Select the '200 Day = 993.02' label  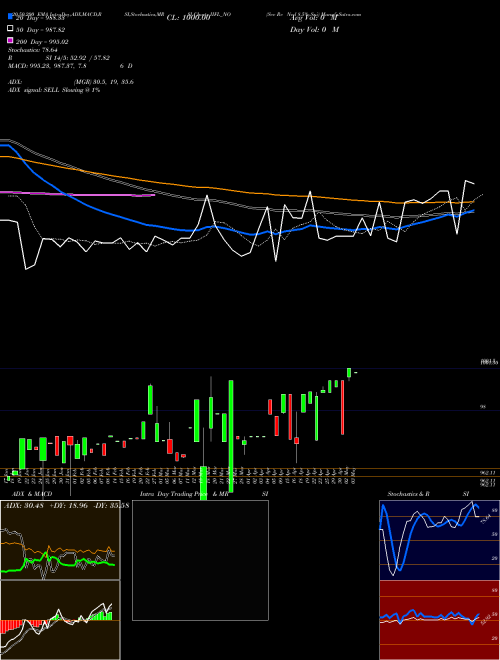42,42
